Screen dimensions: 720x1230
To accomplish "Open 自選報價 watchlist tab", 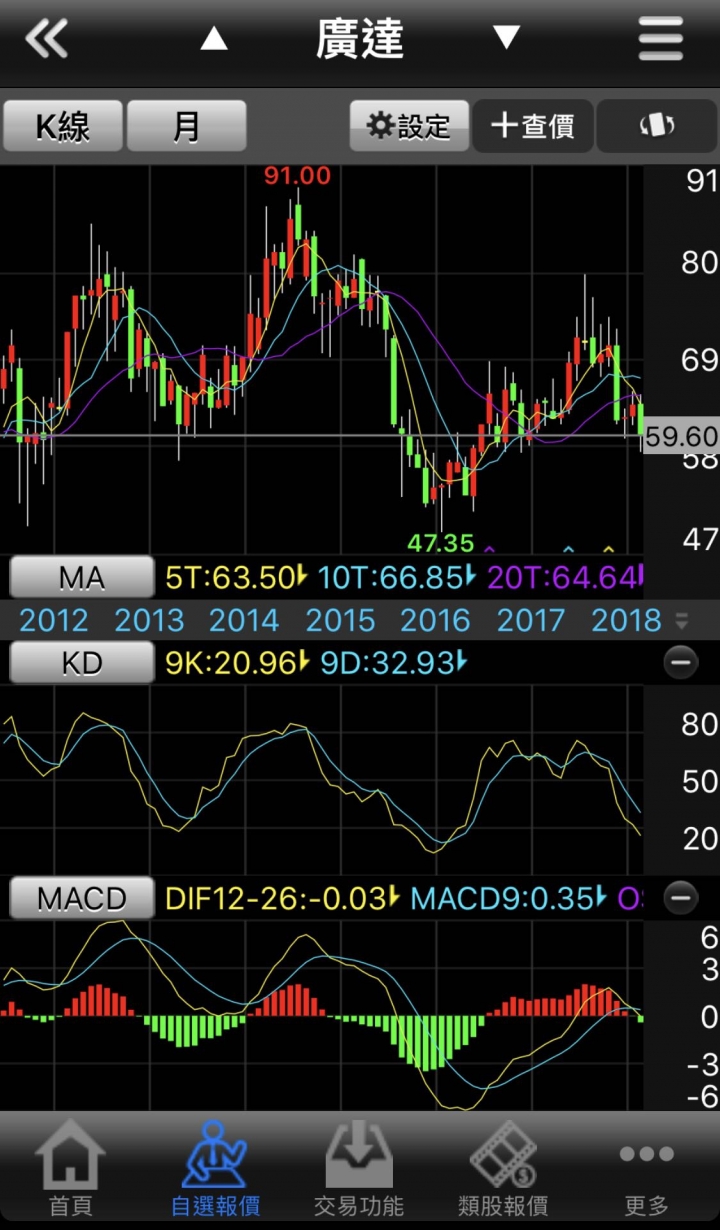I will (x=215, y=1168).
